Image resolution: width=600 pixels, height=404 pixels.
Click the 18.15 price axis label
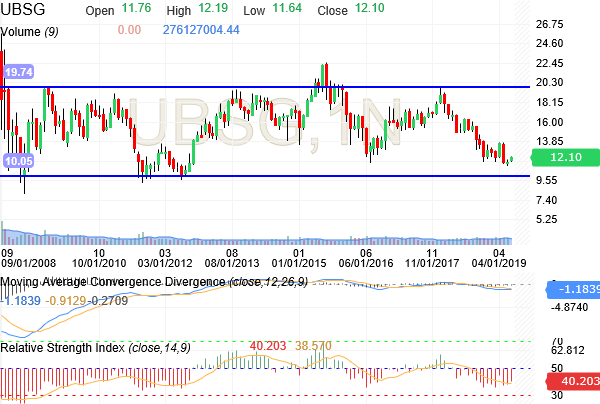549,102
